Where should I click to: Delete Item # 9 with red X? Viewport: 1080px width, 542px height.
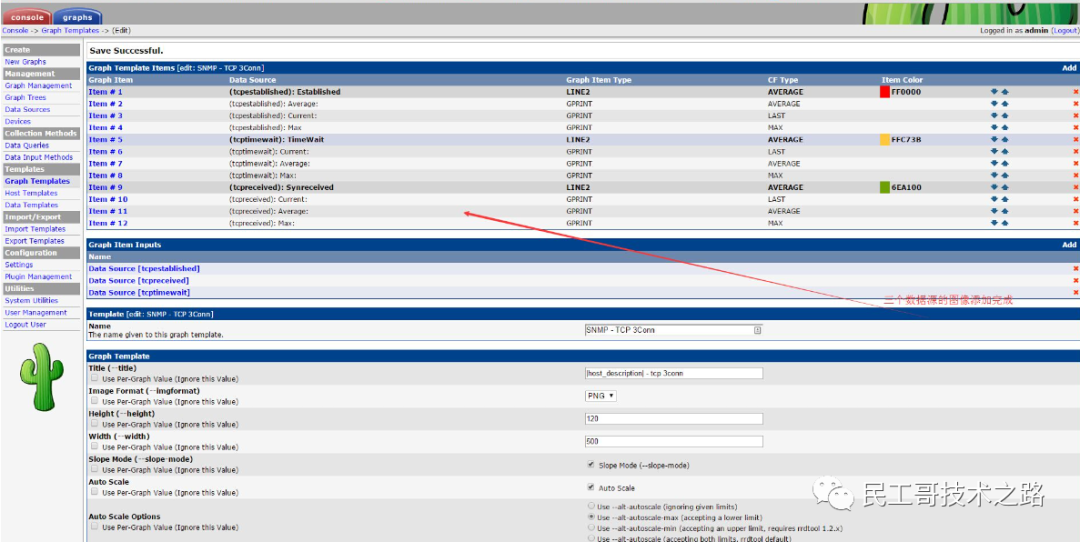pyautogui.click(x=1075, y=187)
